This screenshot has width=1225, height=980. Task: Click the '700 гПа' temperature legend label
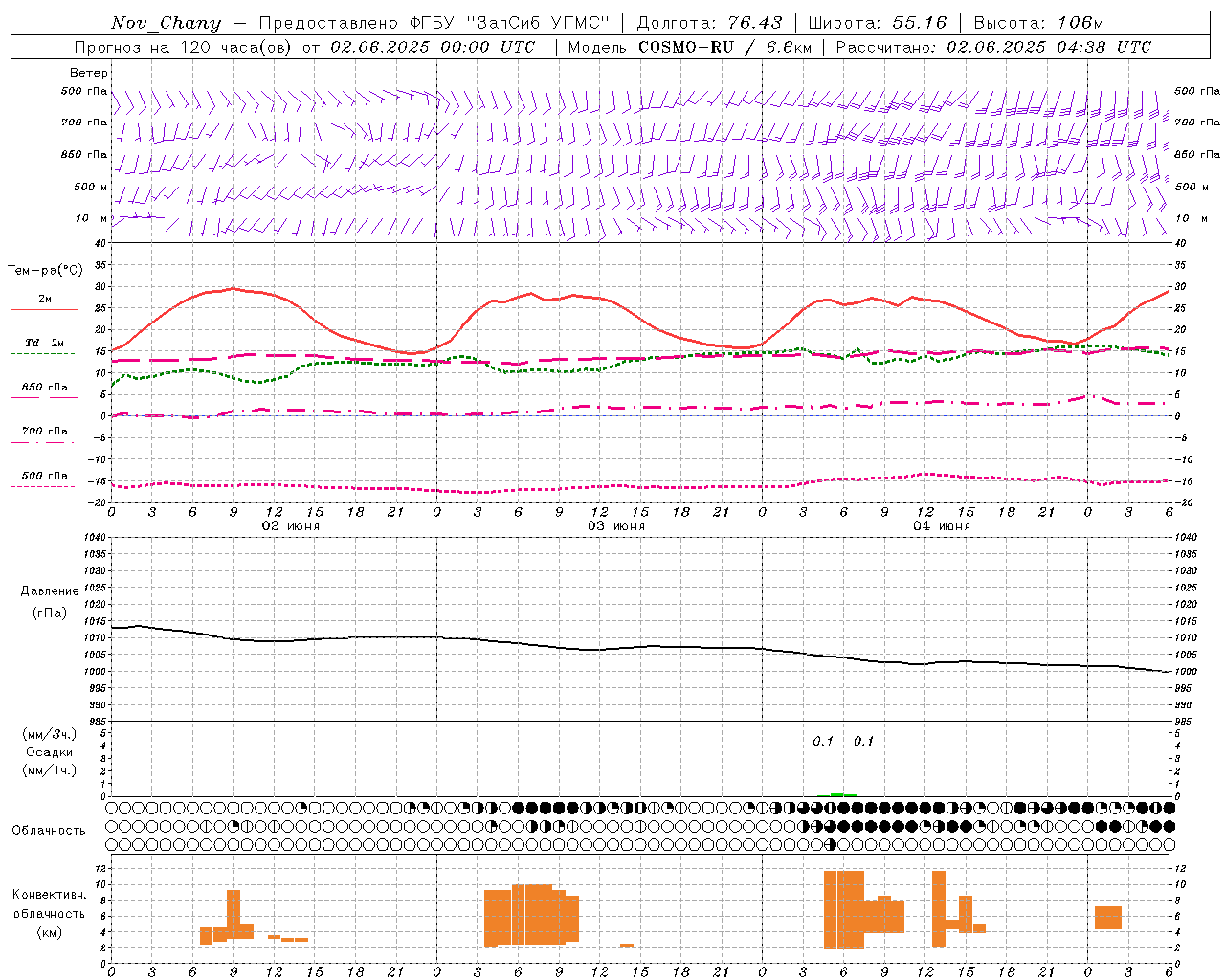pos(45,432)
